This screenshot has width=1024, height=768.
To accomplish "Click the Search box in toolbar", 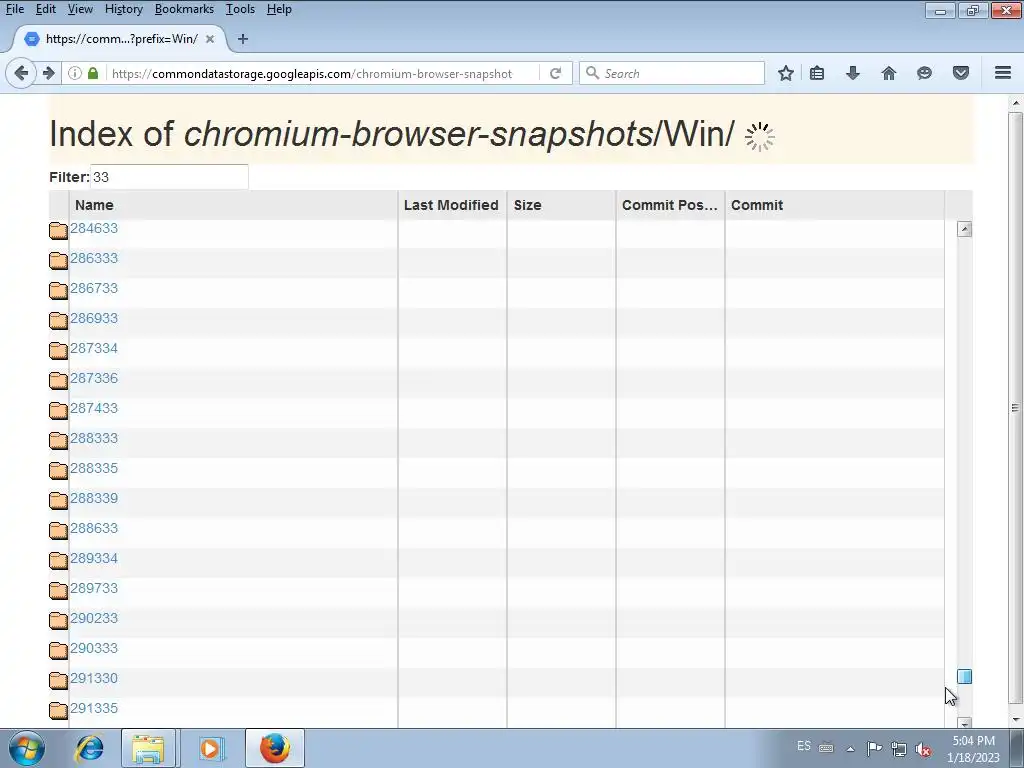I will pyautogui.click(x=672, y=73).
